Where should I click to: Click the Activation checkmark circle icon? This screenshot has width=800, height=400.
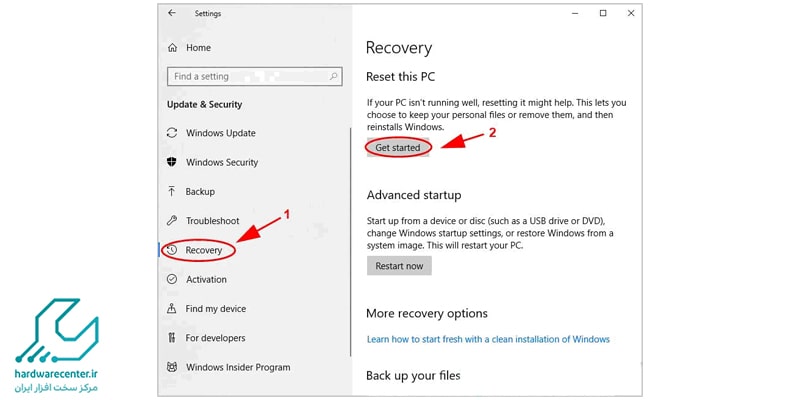172,280
